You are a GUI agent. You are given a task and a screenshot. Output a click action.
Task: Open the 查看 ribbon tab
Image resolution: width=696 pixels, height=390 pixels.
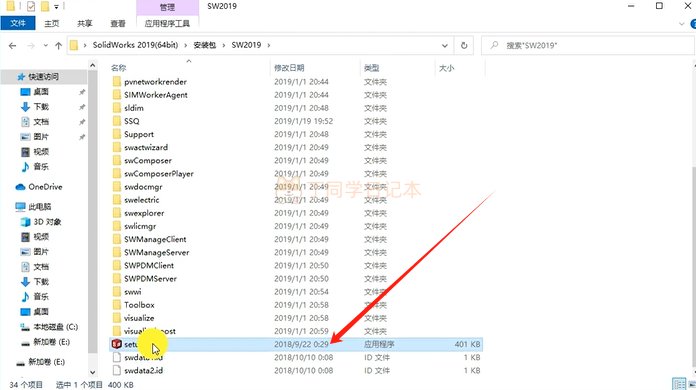118,24
